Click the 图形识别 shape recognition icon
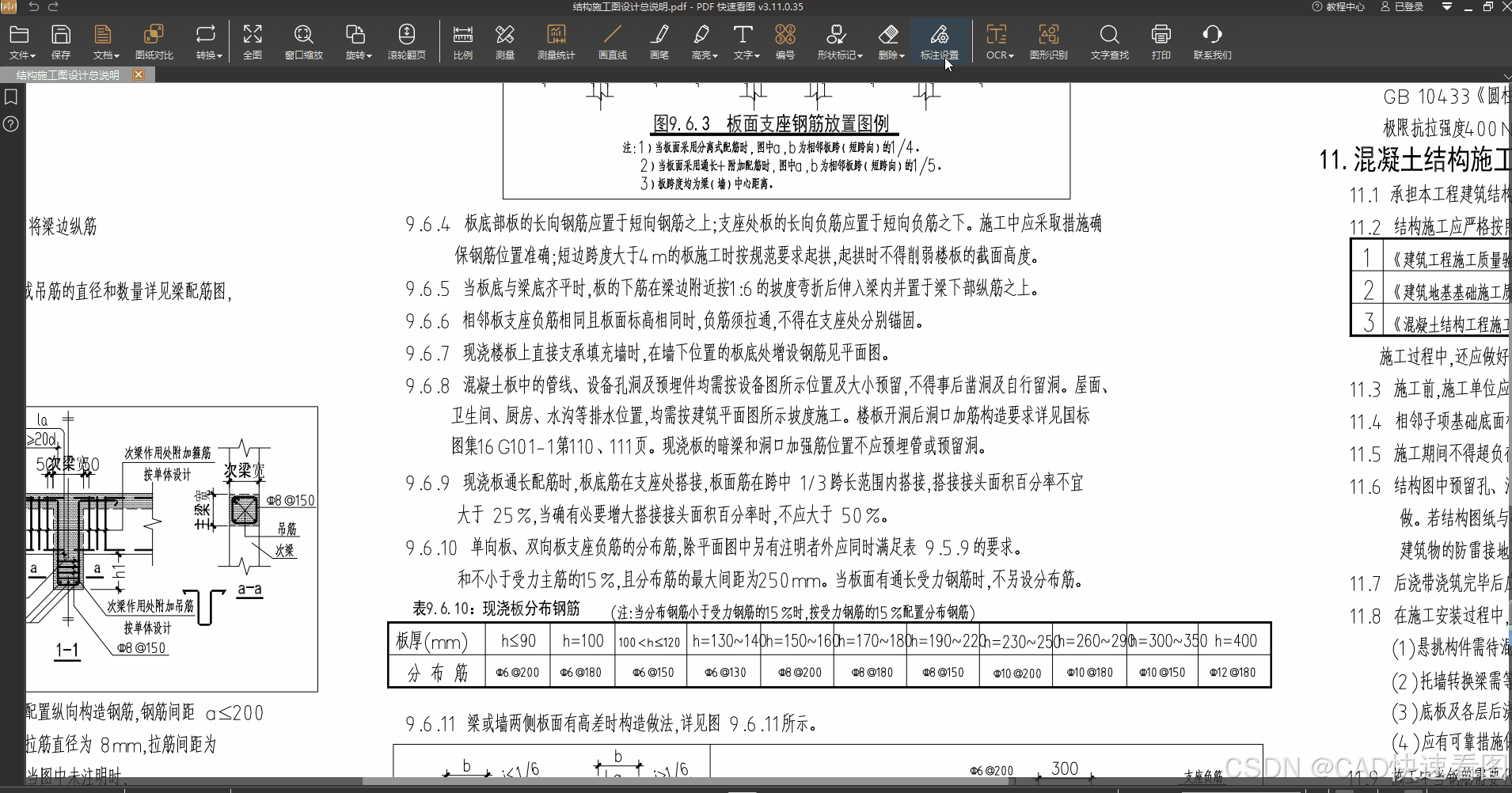Viewport: 1512px width, 793px height. click(x=1049, y=42)
